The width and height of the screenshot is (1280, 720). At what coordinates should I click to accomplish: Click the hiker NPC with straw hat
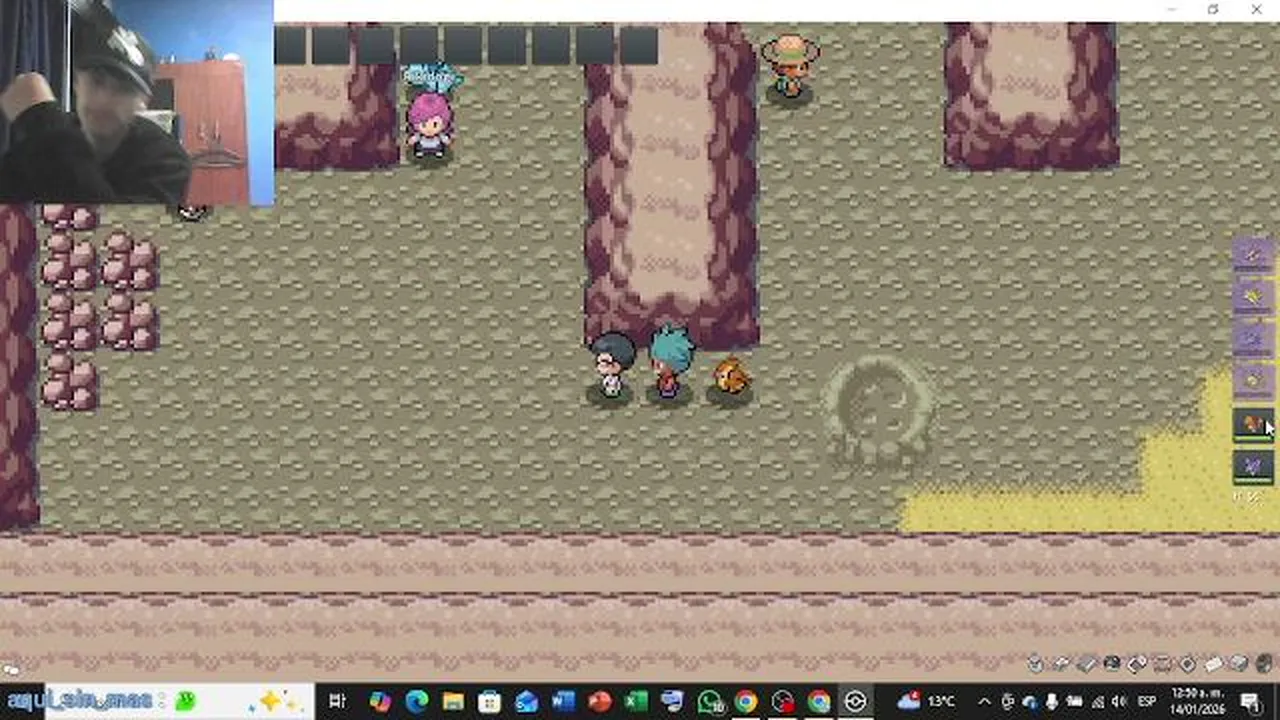click(789, 65)
